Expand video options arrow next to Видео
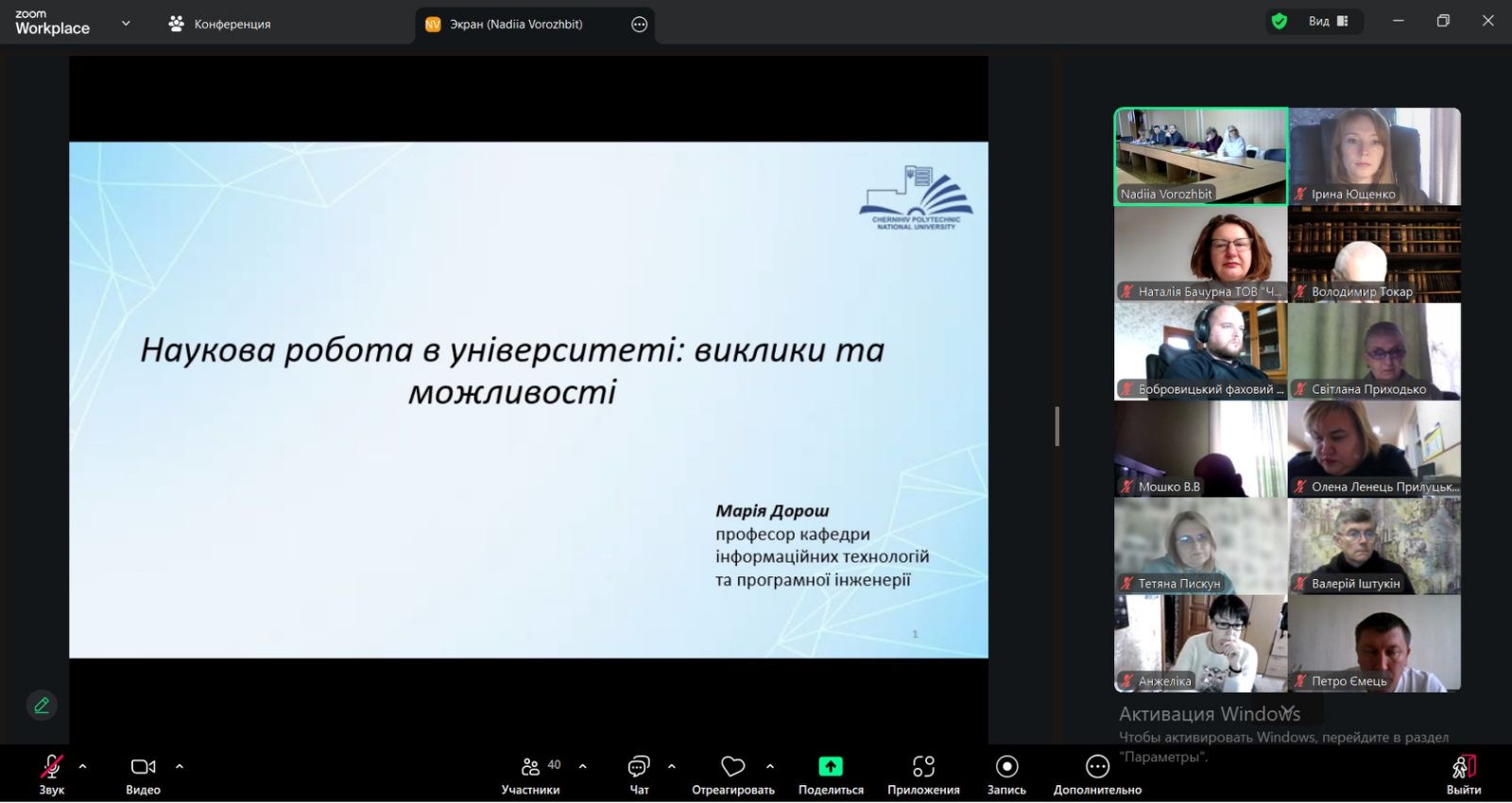The height and width of the screenshot is (803, 1512). click(180, 767)
